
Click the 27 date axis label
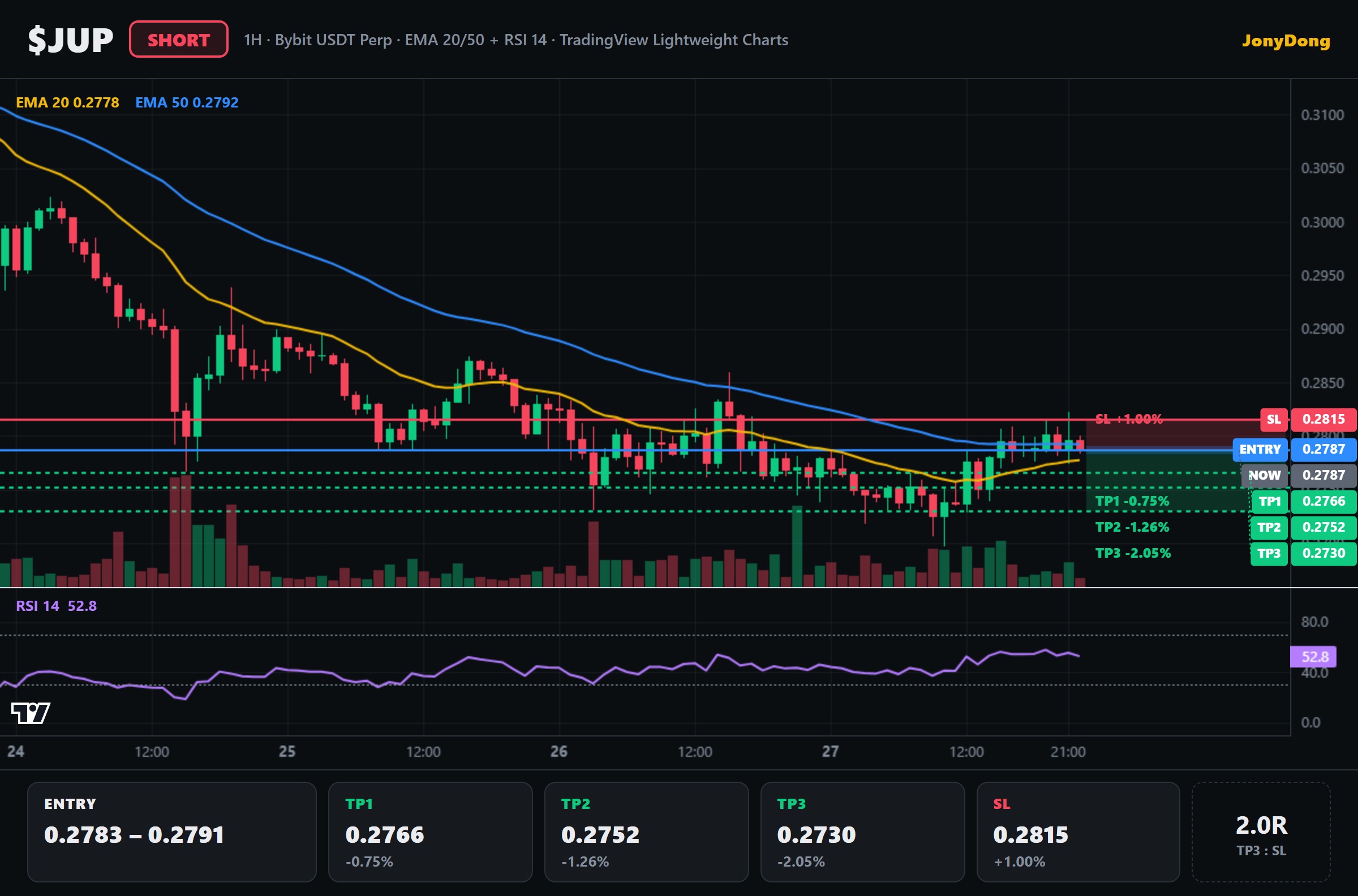pos(830,751)
